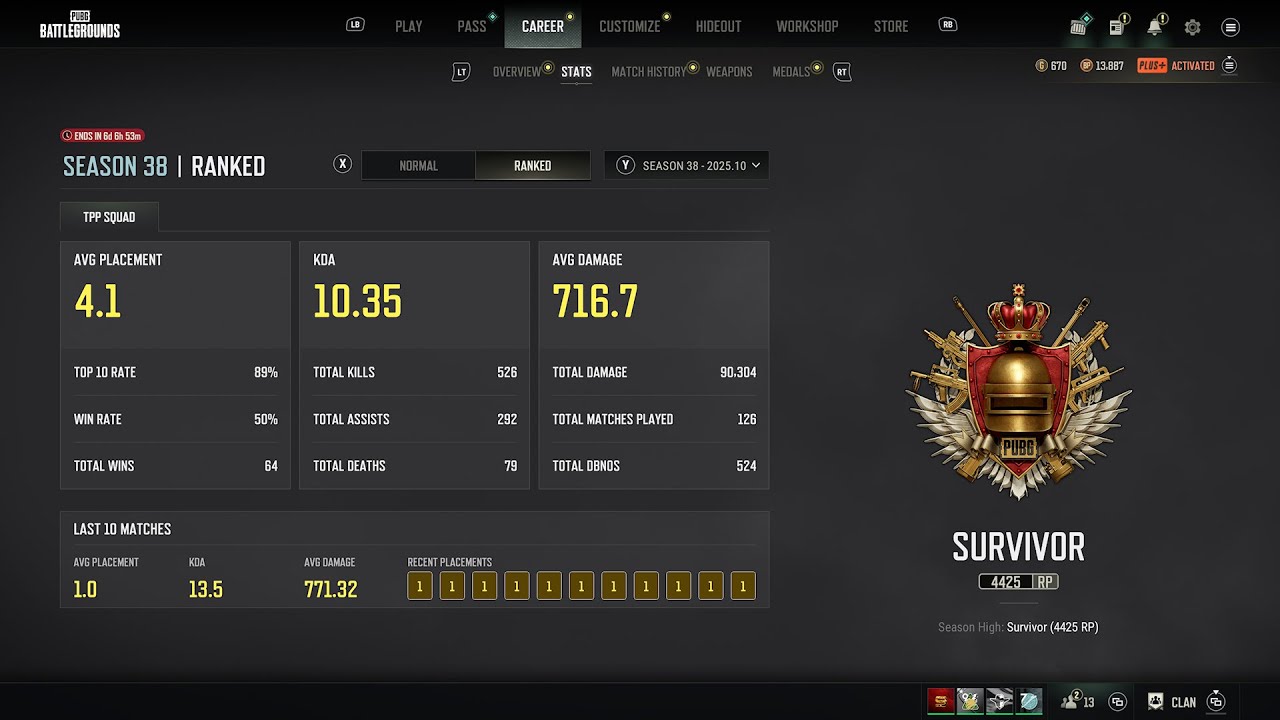The height and width of the screenshot is (720, 1280).
Task: Switch to the STATS sub-tab
Action: [576, 72]
